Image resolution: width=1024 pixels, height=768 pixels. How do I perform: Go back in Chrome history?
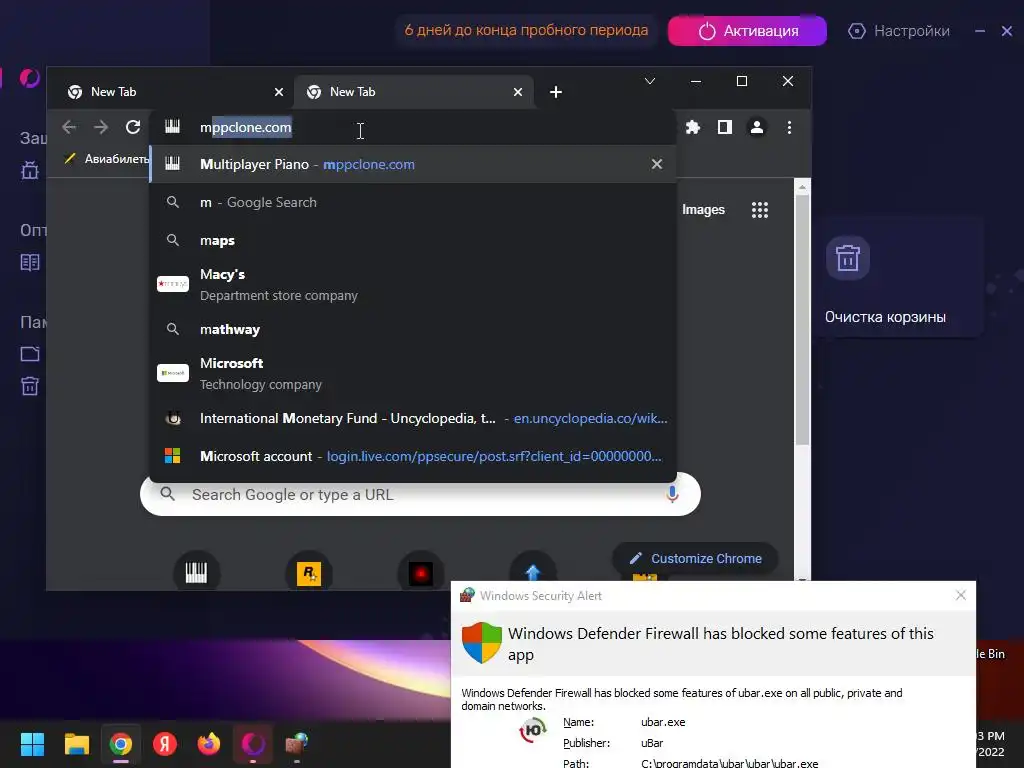point(69,127)
